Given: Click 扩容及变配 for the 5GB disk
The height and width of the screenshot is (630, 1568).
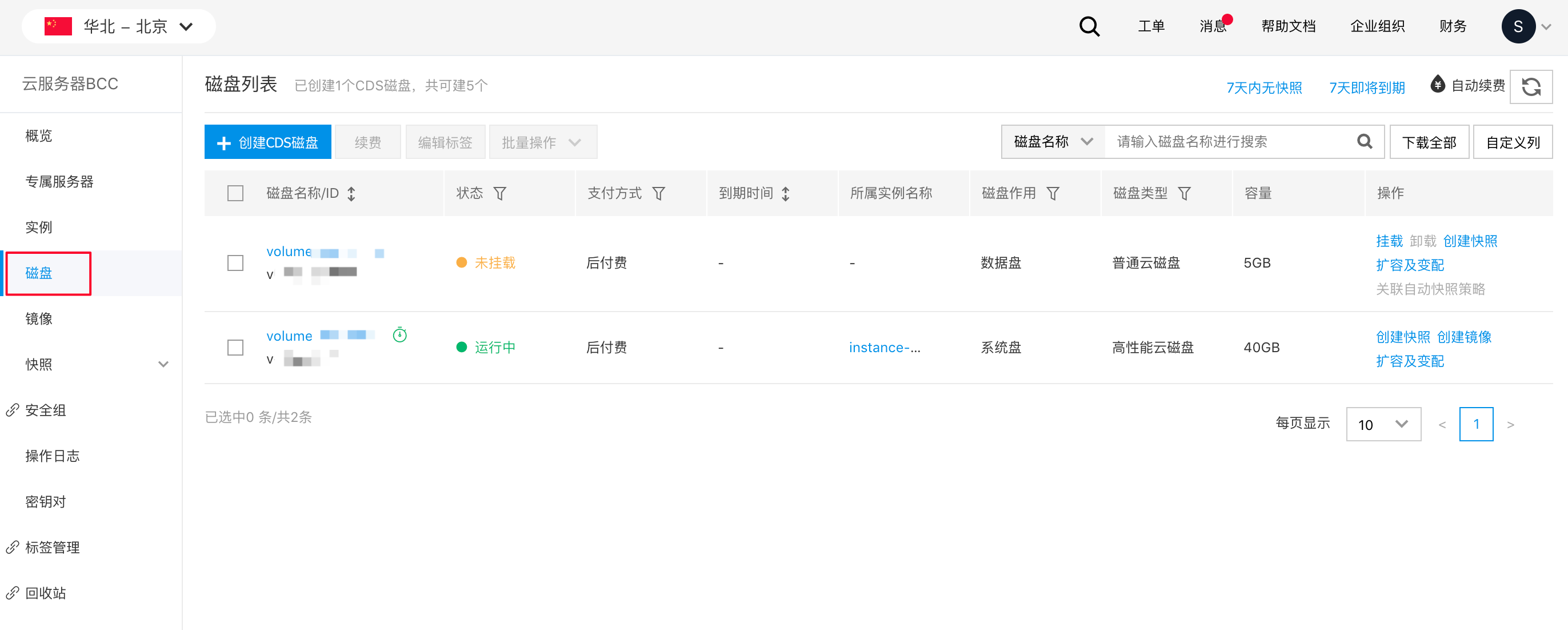Looking at the screenshot, I should coord(1410,265).
